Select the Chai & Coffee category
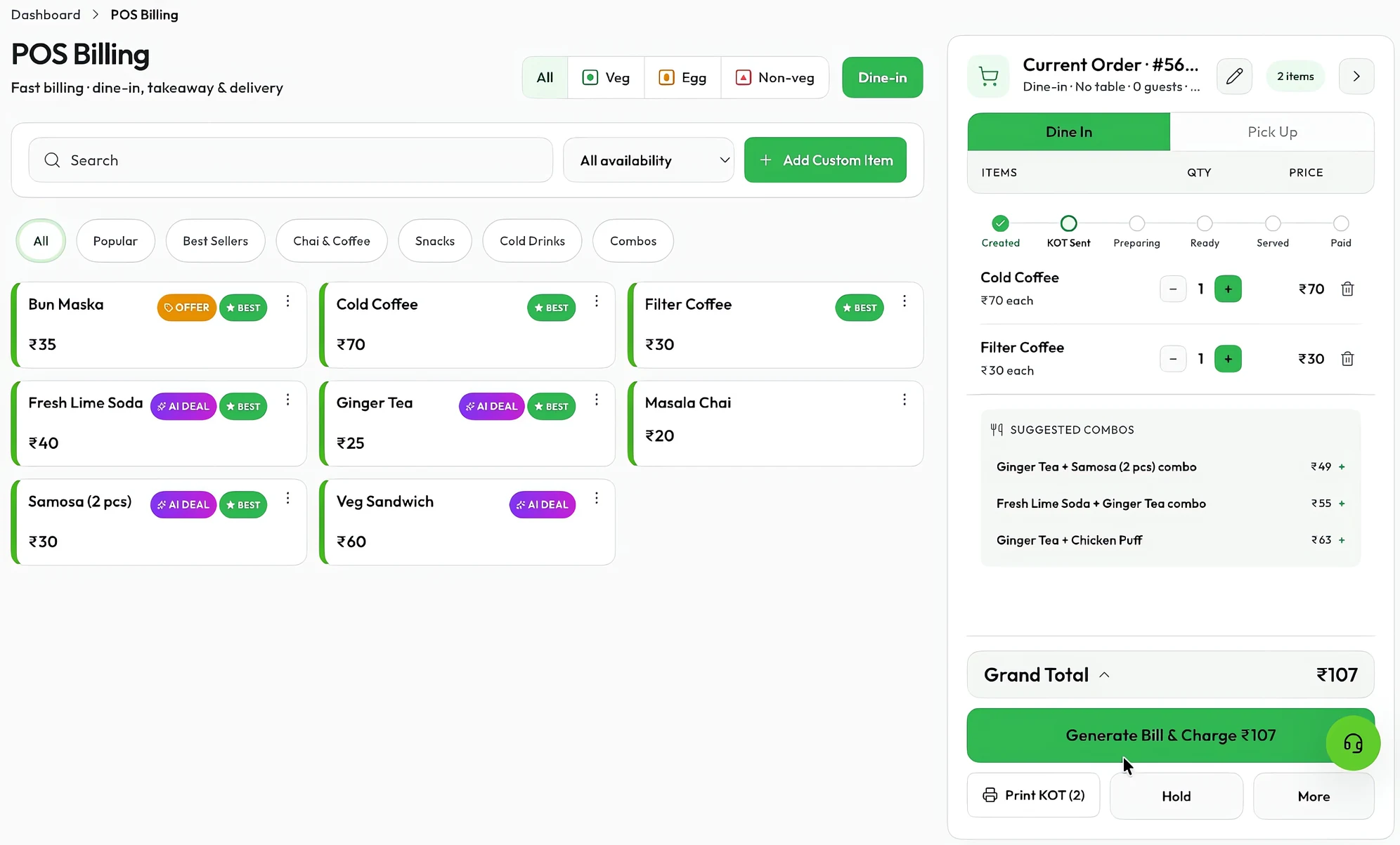This screenshot has width=1400, height=845. (332, 241)
